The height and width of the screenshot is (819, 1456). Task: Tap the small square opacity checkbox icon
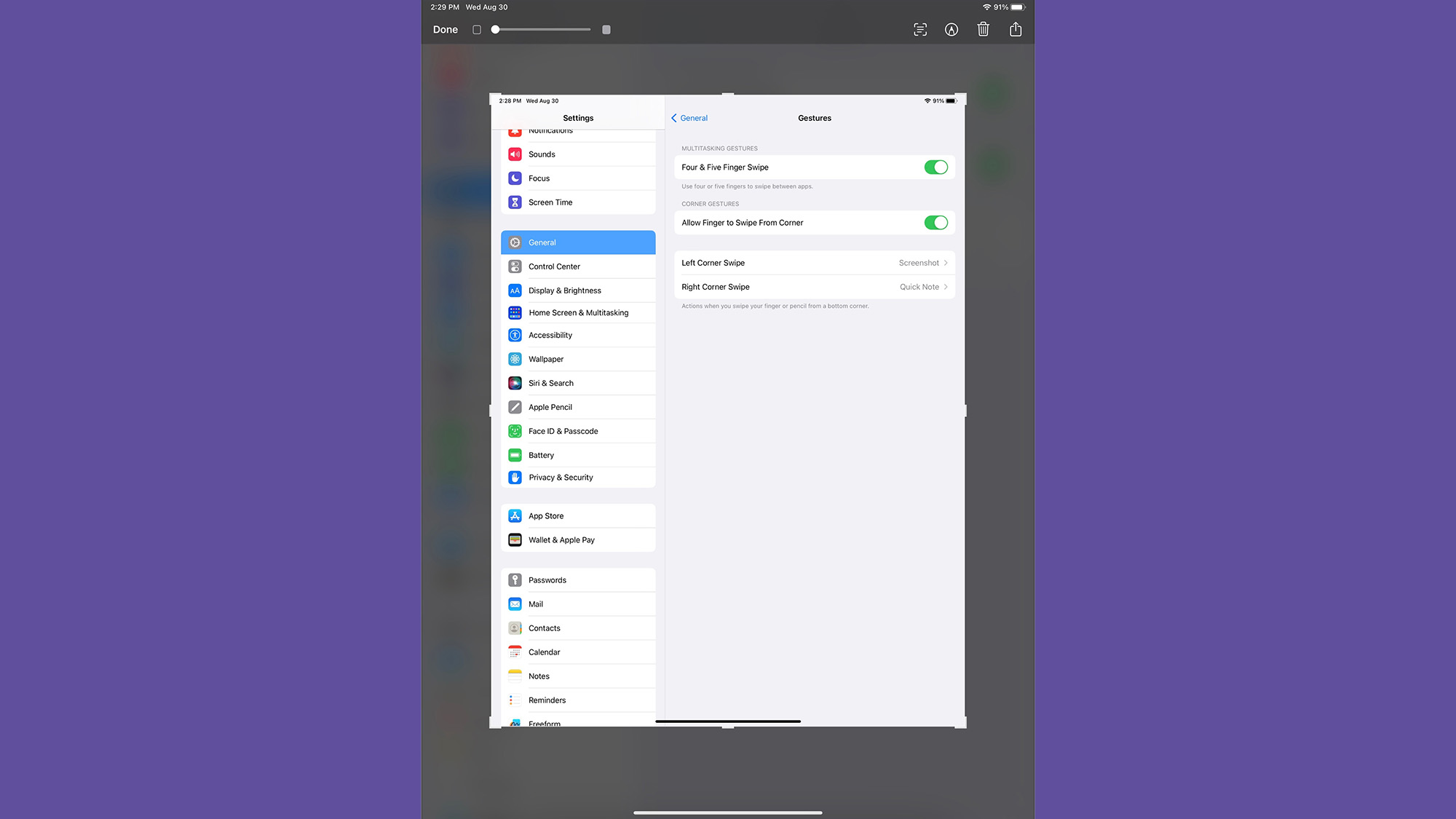pyautogui.click(x=477, y=30)
